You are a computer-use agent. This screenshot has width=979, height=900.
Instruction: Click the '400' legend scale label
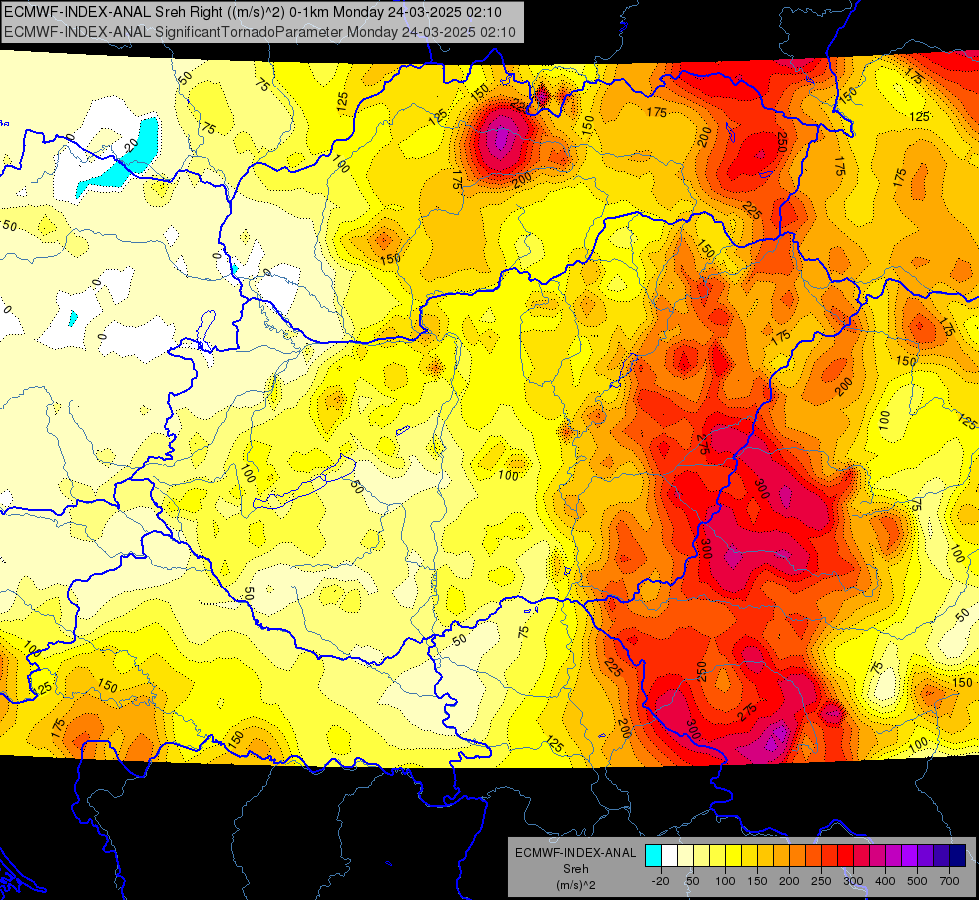pos(885,881)
